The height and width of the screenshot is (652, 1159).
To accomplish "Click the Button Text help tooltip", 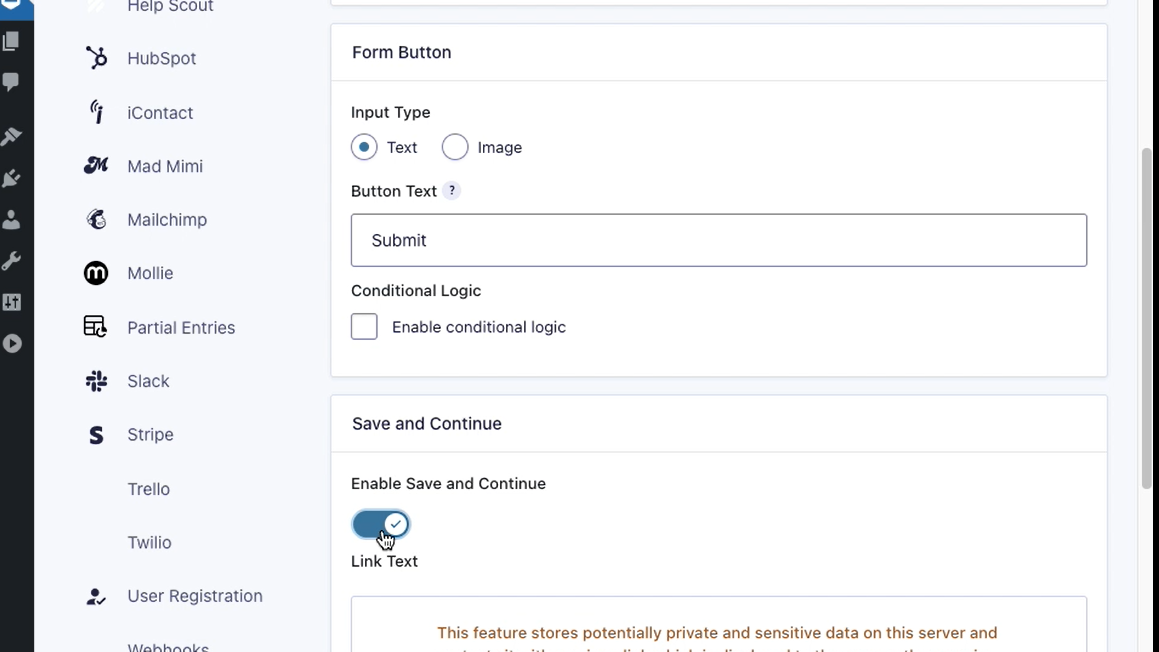I will pos(452,191).
